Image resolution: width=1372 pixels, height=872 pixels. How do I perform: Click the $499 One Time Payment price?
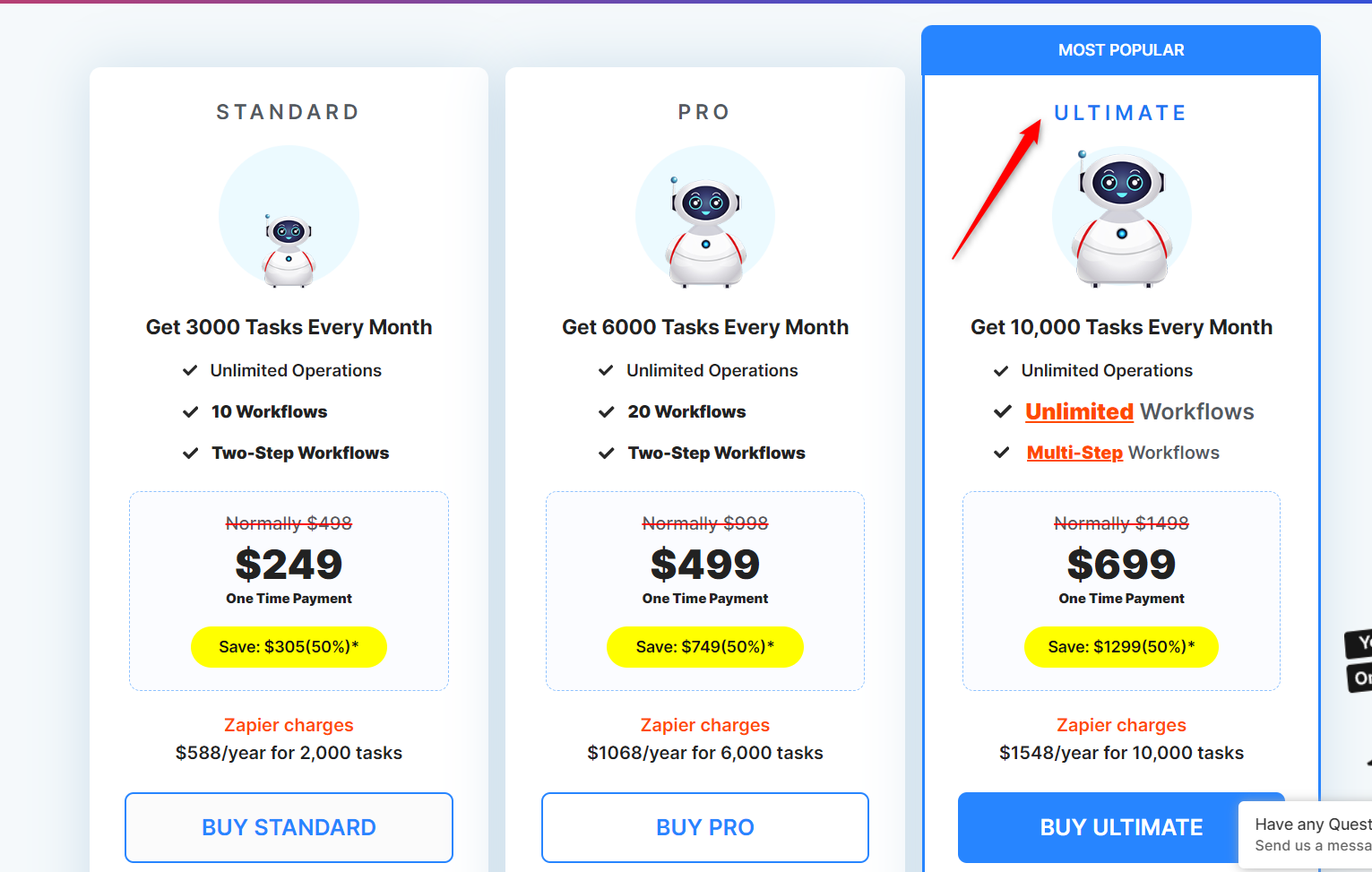(705, 574)
